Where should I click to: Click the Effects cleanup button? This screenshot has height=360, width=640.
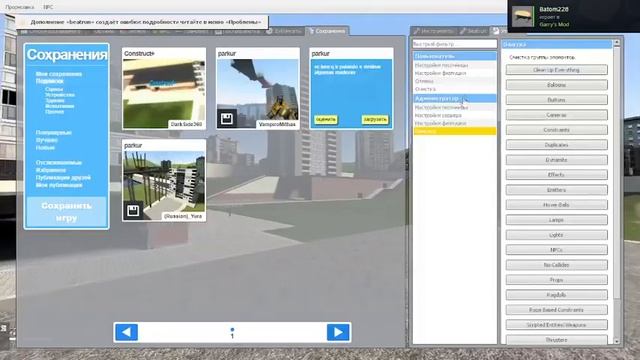(x=556, y=175)
